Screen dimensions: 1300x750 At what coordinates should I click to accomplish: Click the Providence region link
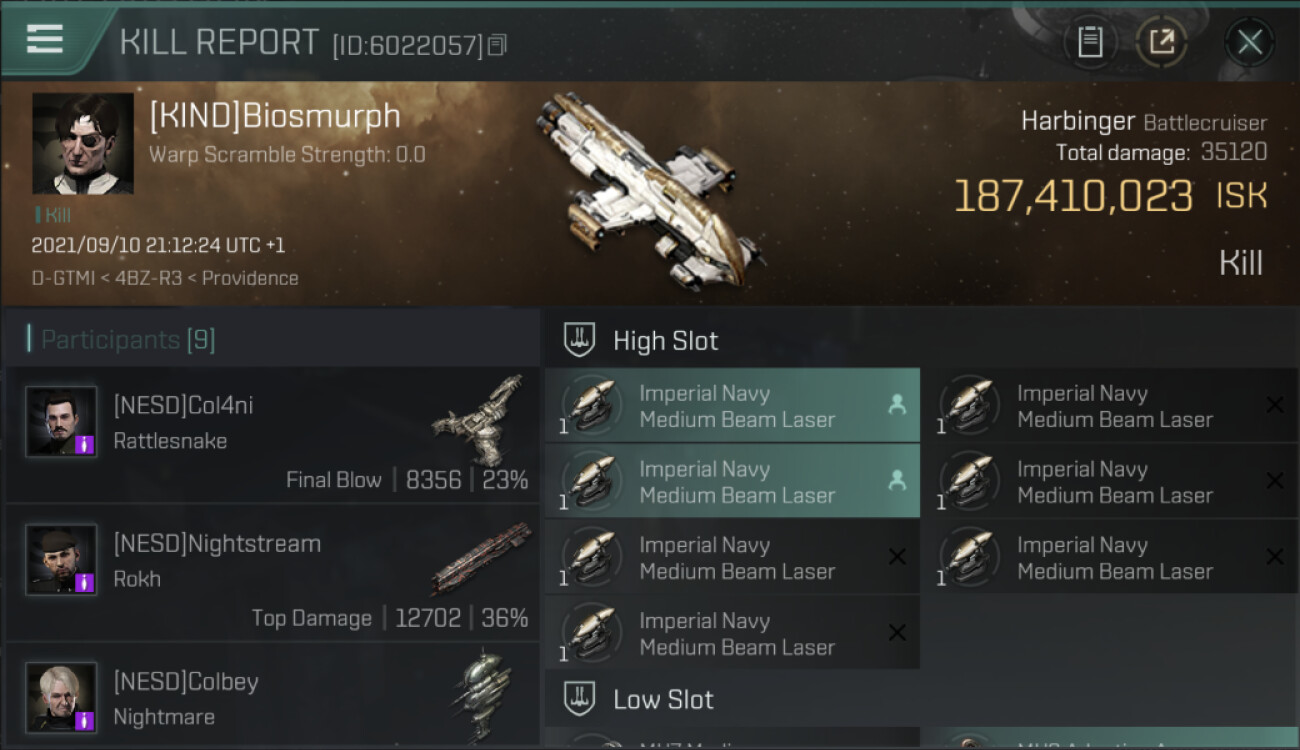point(250,278)
